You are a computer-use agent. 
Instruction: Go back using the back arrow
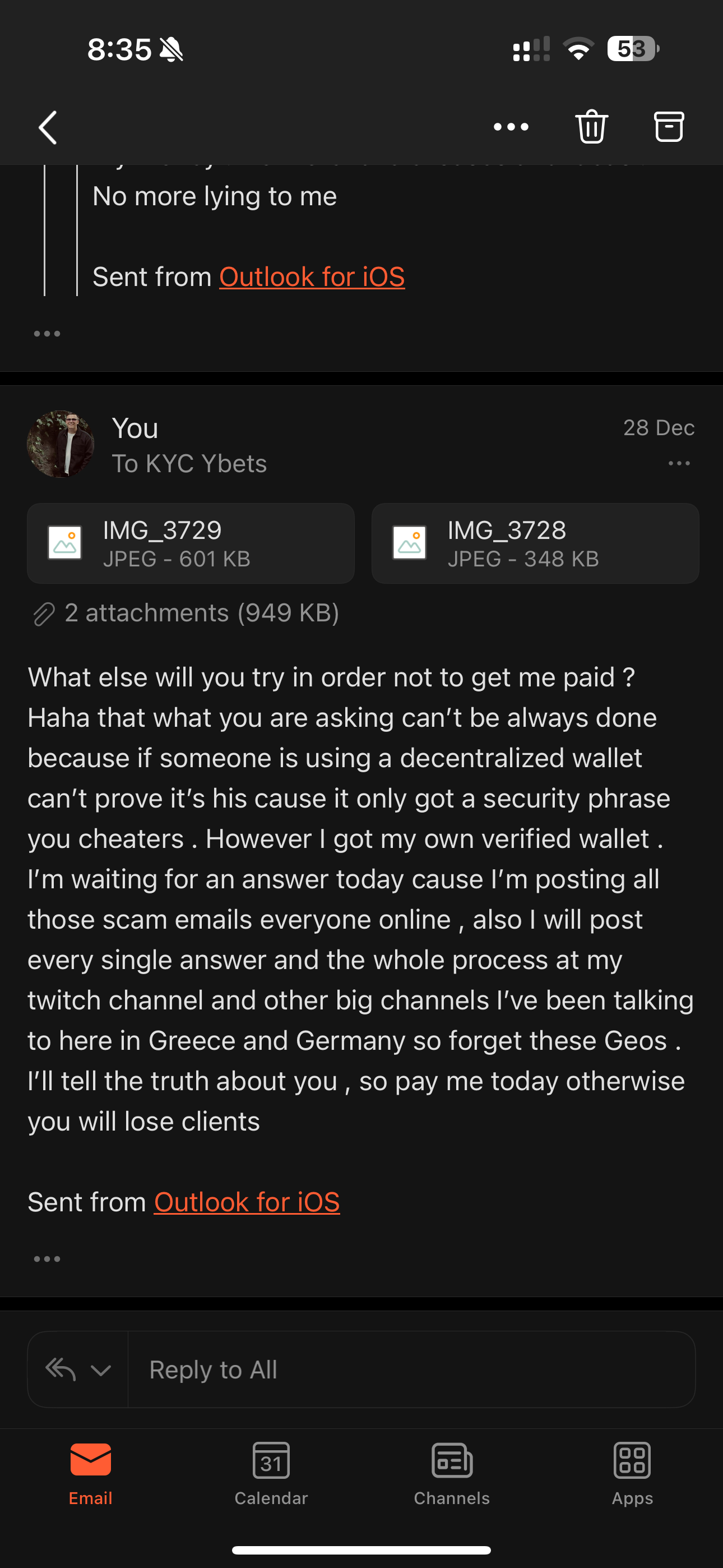click(48, 127)
